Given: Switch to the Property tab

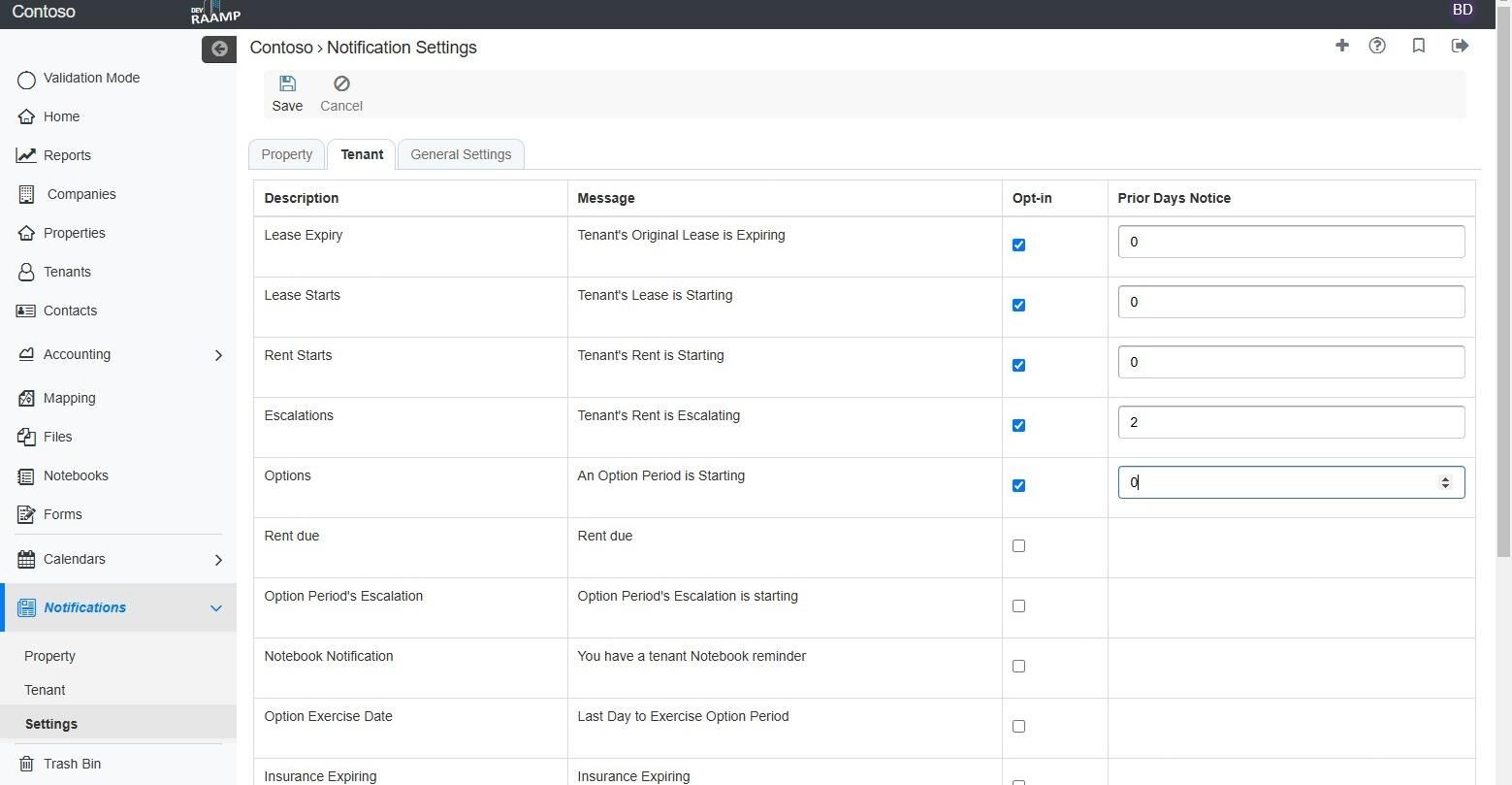Looking at the screenshot, I should [x=286, y=154].
